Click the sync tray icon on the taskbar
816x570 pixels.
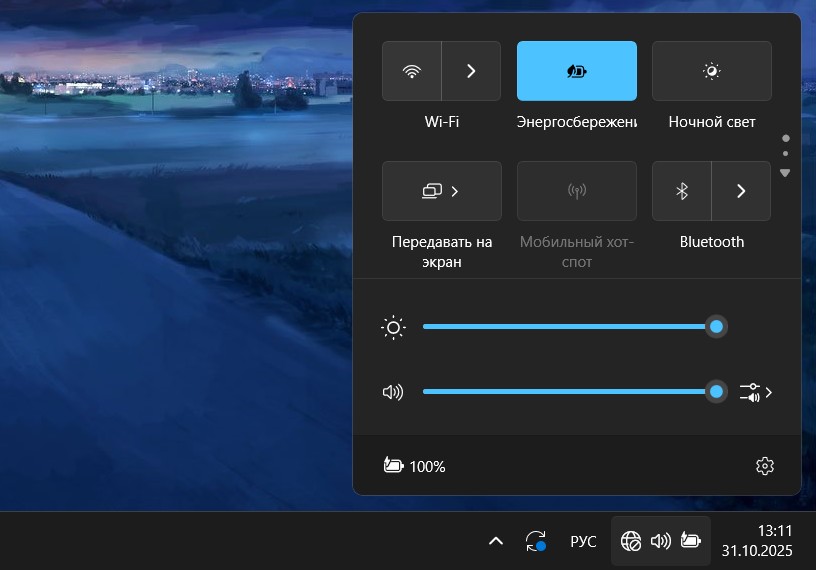coord(536,541)
